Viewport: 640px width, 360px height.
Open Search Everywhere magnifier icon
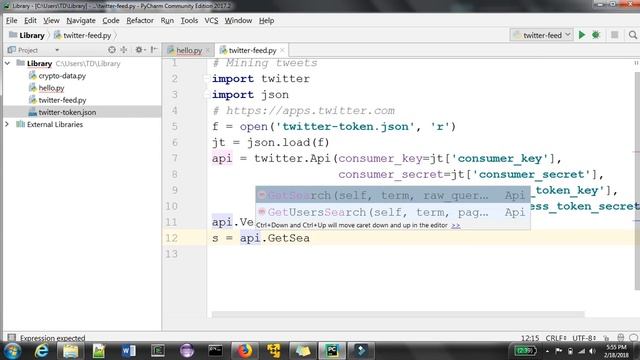click(x=633, y=35)
